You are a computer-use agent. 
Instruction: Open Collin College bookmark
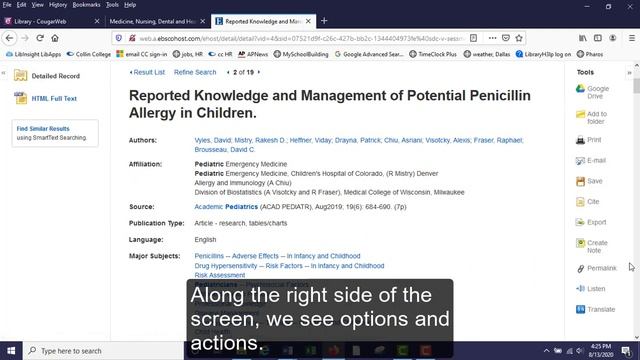point(89,54)
